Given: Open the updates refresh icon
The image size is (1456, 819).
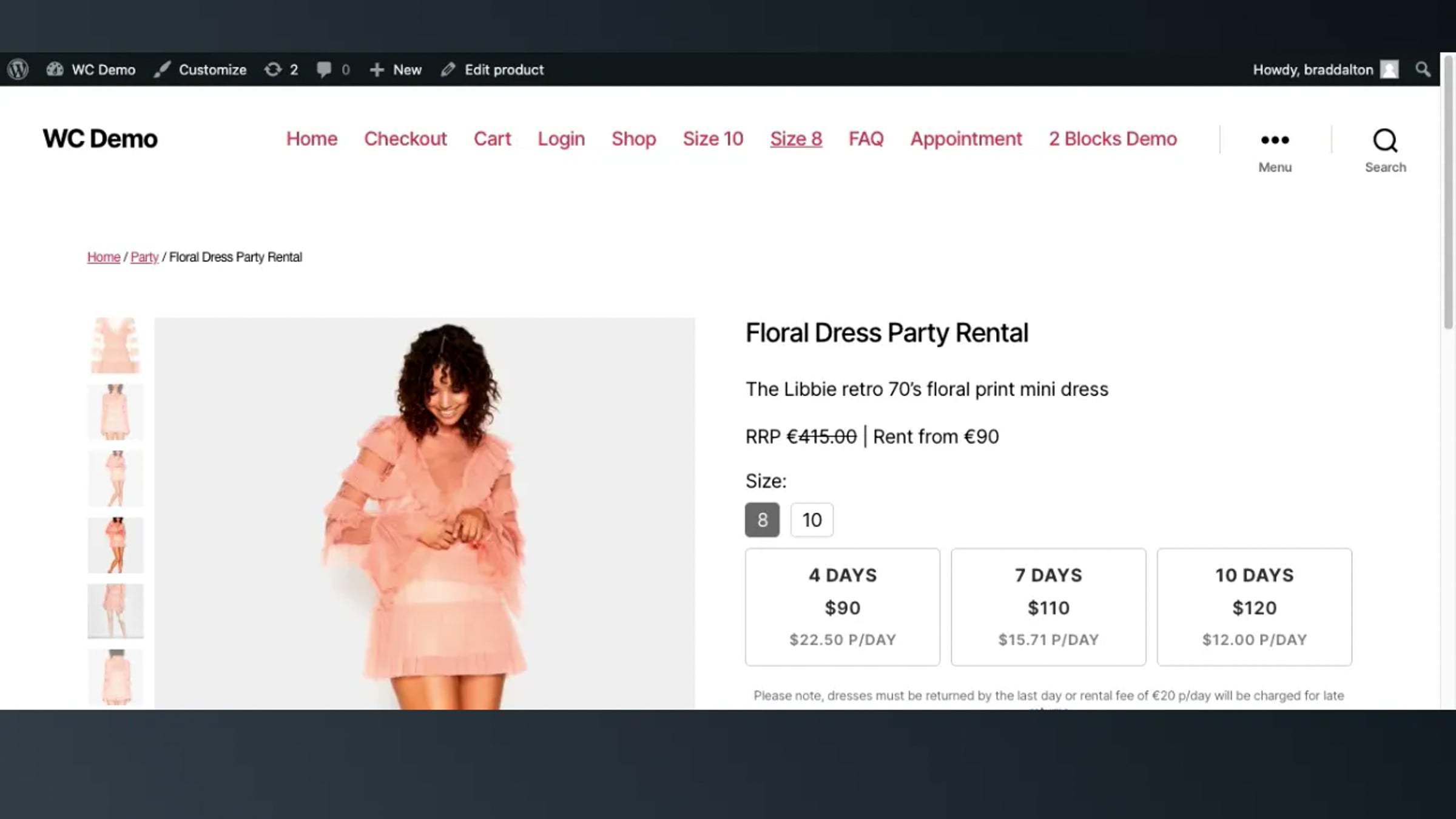Looking at the screenshot, I should (x=273, y=69).
